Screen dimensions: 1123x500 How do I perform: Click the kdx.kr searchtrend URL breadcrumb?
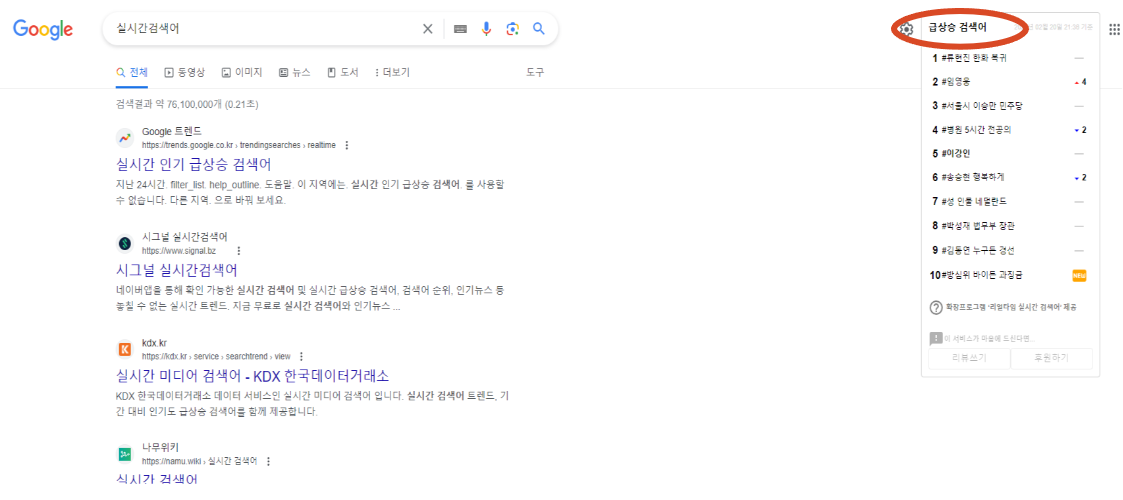pos(216,356)
